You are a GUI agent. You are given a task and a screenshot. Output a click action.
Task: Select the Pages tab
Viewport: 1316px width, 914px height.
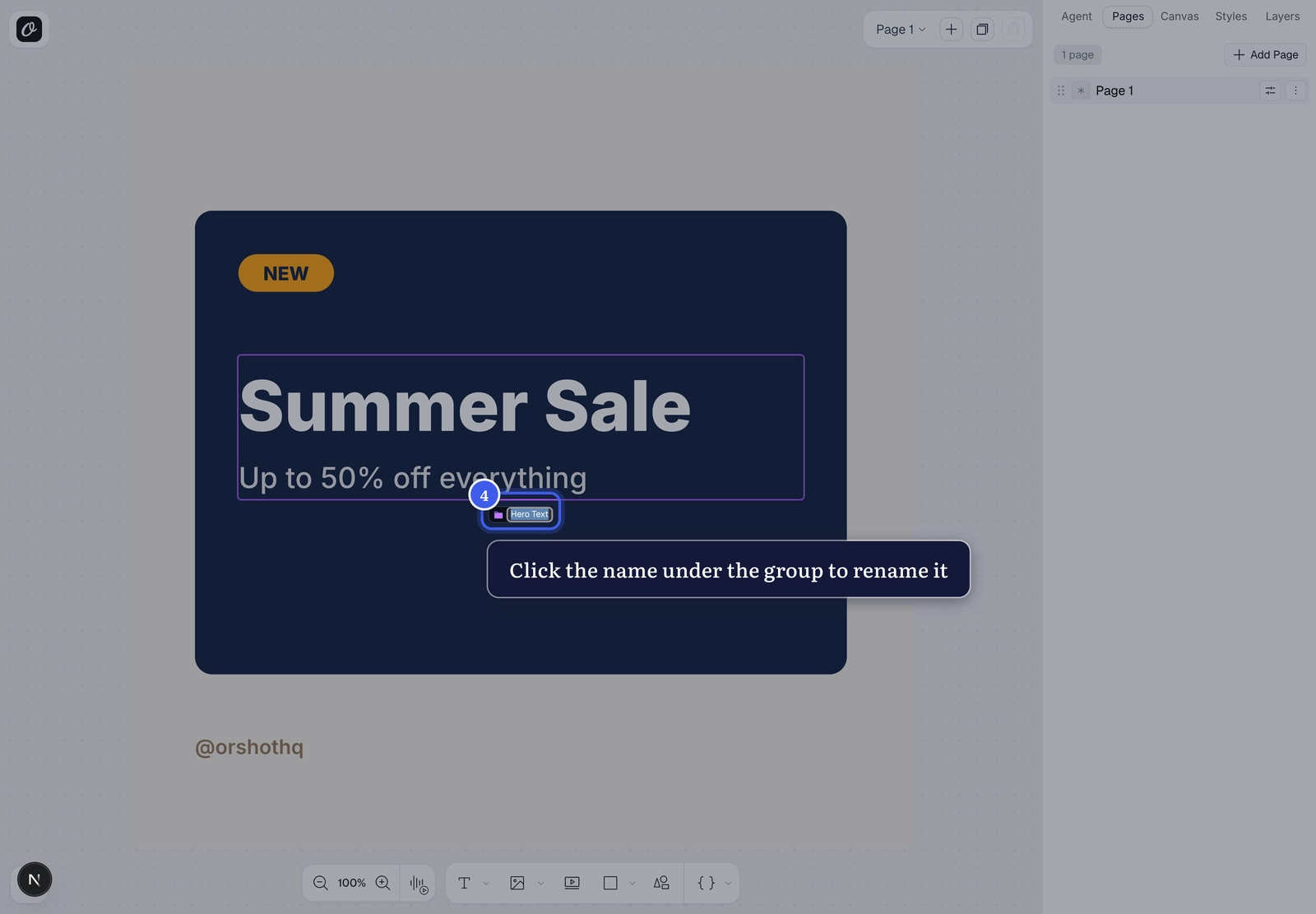tap(1128, 16)
